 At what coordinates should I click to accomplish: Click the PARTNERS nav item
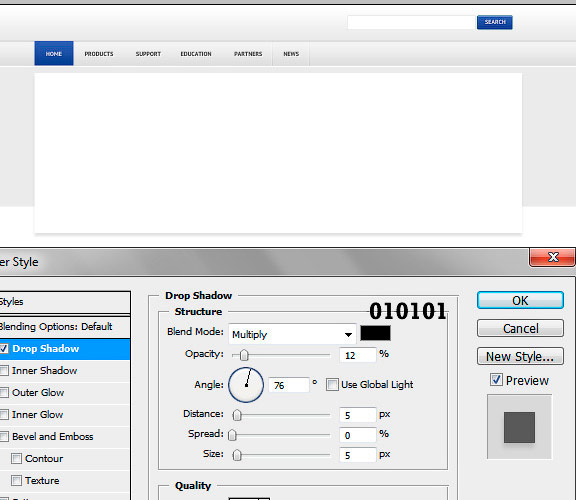pos(248,54)
